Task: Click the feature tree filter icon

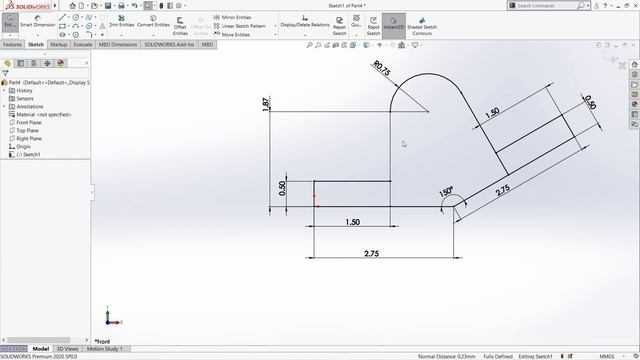Action: point(5,73)
